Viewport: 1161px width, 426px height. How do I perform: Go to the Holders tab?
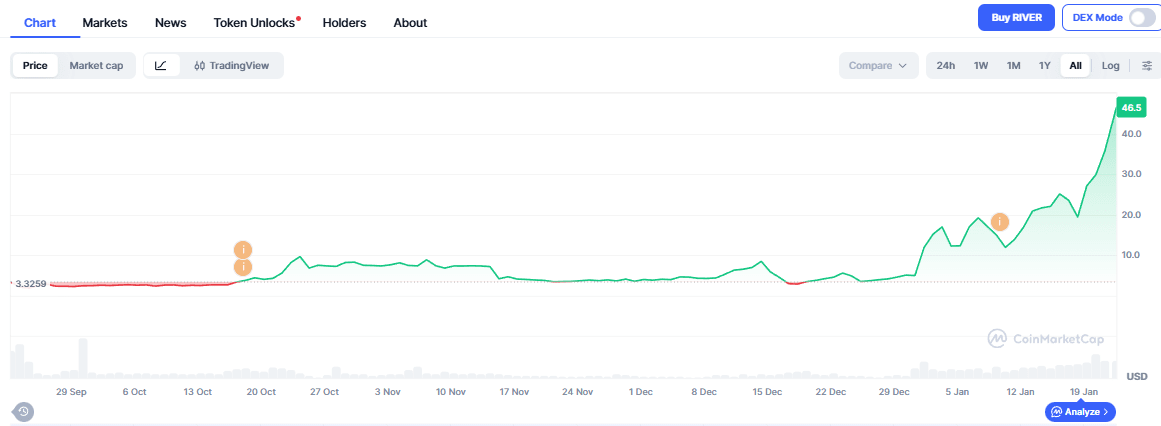coord(344,22)
